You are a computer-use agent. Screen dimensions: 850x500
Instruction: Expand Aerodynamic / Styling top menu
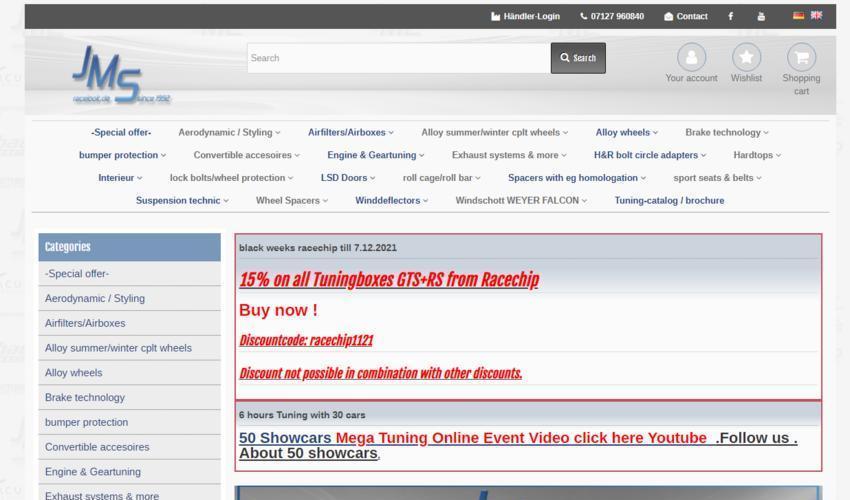229,132
